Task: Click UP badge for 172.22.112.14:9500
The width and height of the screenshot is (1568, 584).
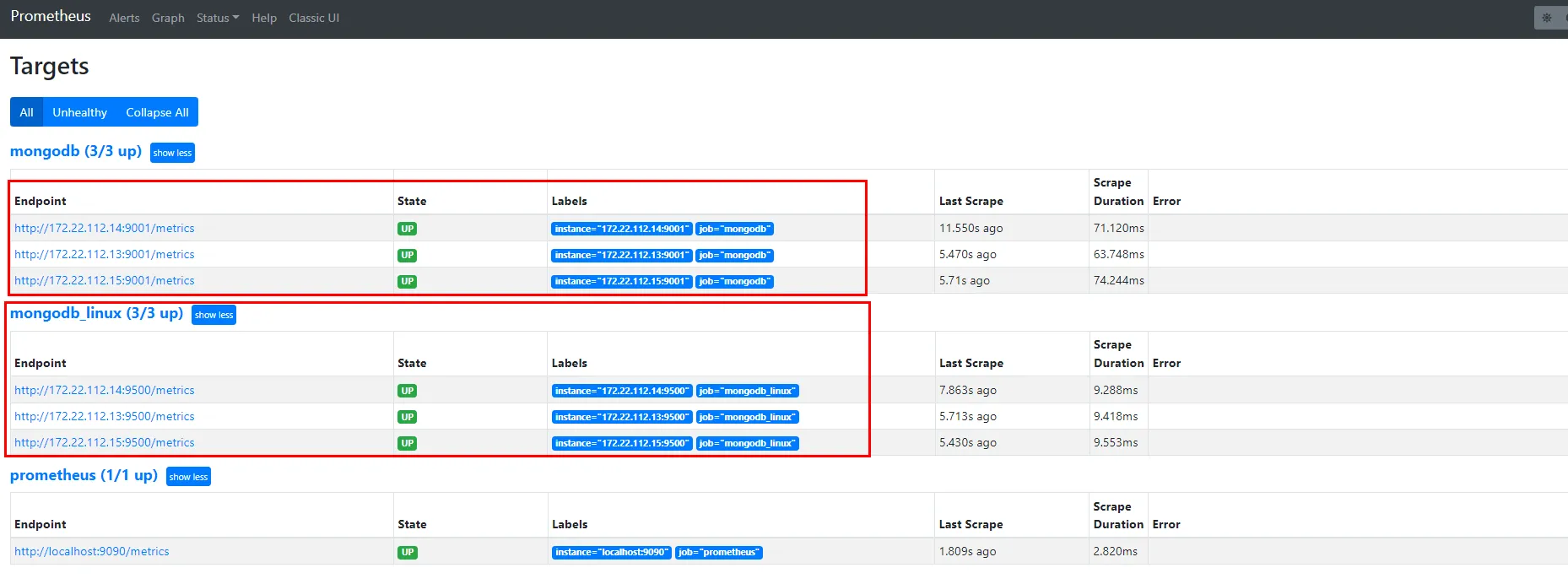Action: (x=408, y=391)
